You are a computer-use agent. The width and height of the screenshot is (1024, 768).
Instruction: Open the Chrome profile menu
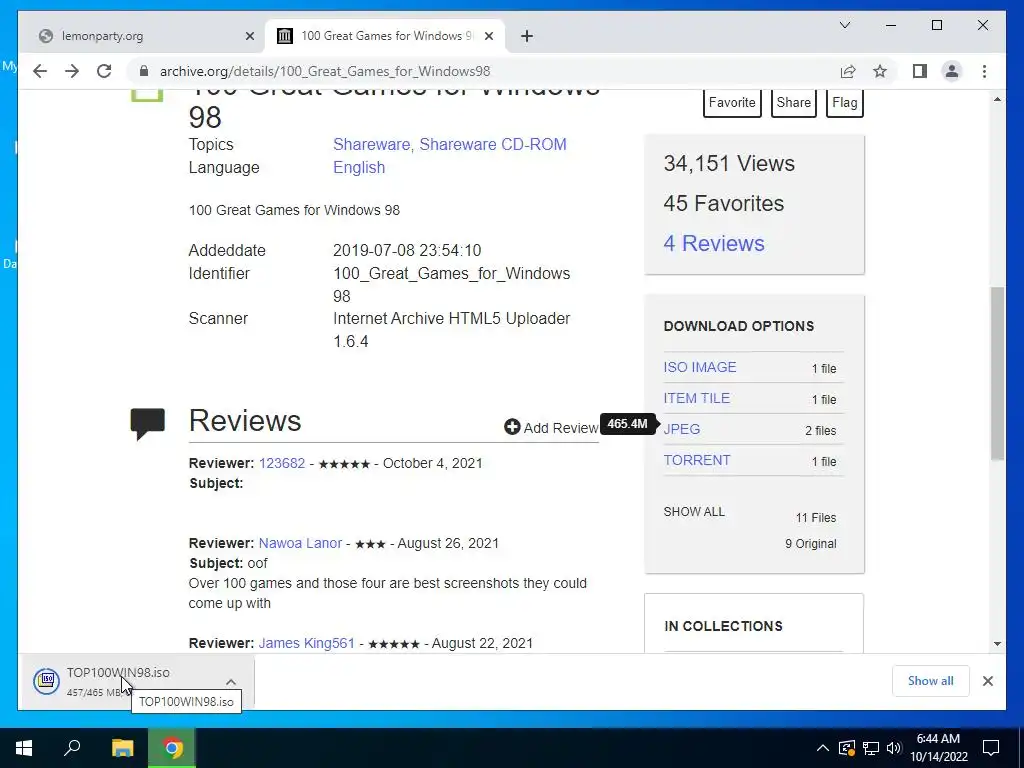click(x=952, y=71)
